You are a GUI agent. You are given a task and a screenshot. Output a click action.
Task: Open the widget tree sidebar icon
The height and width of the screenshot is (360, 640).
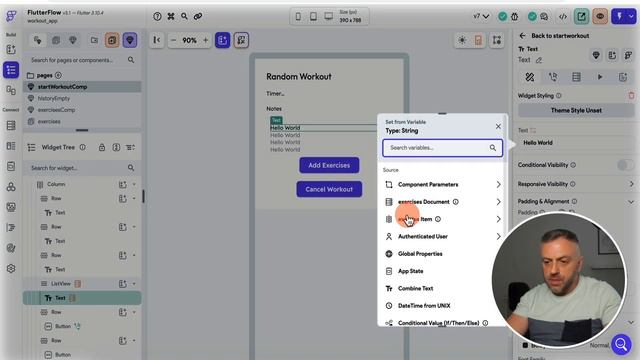(x=11, y=70)
